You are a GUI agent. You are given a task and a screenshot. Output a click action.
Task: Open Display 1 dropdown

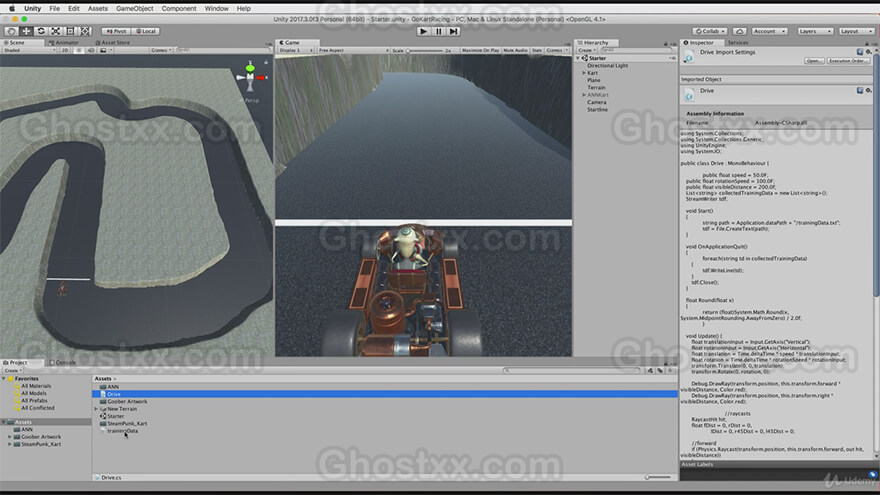tap(296, 51)
